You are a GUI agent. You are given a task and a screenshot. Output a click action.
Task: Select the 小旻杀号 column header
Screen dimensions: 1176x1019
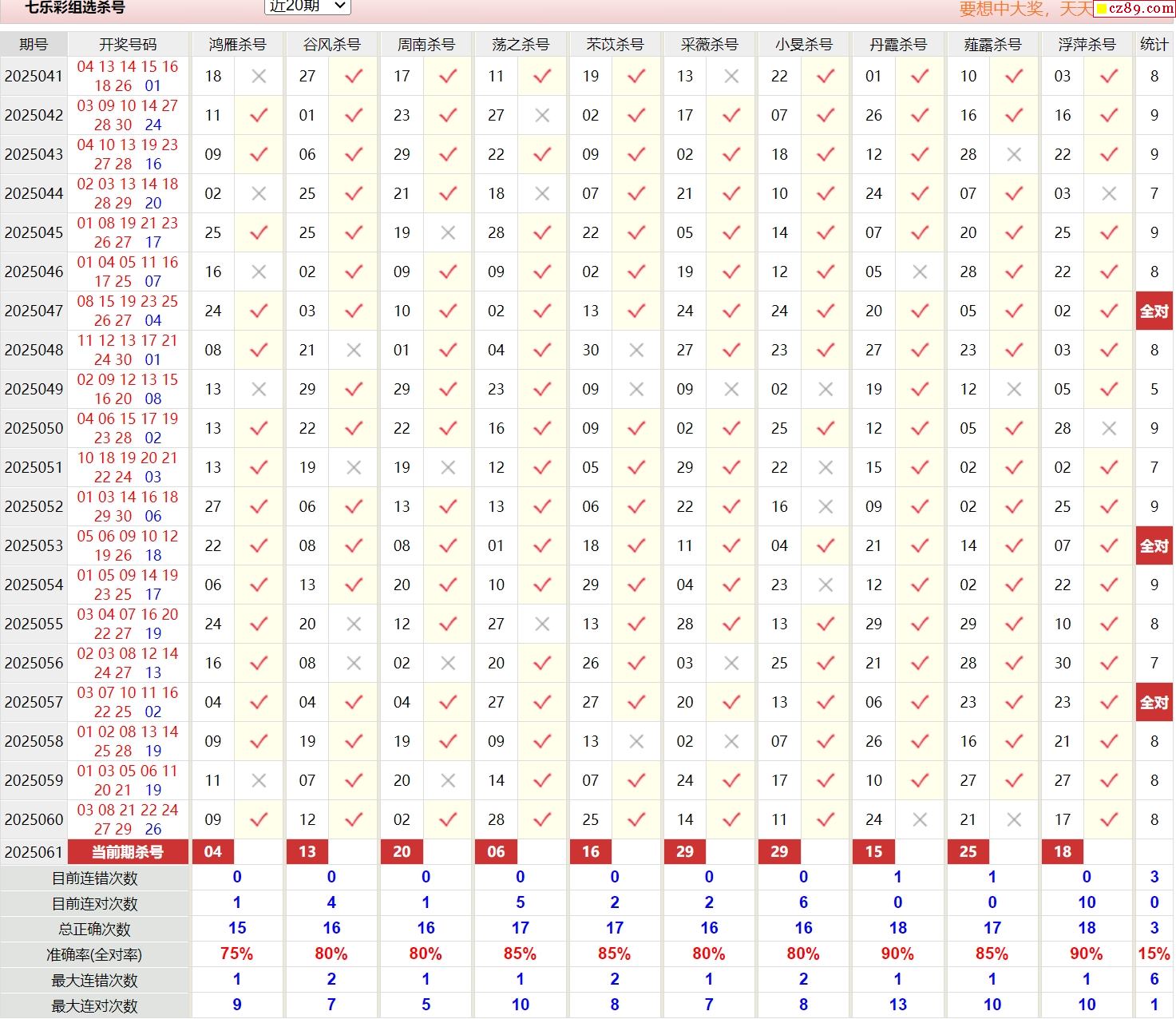click(x=803, y=45)
